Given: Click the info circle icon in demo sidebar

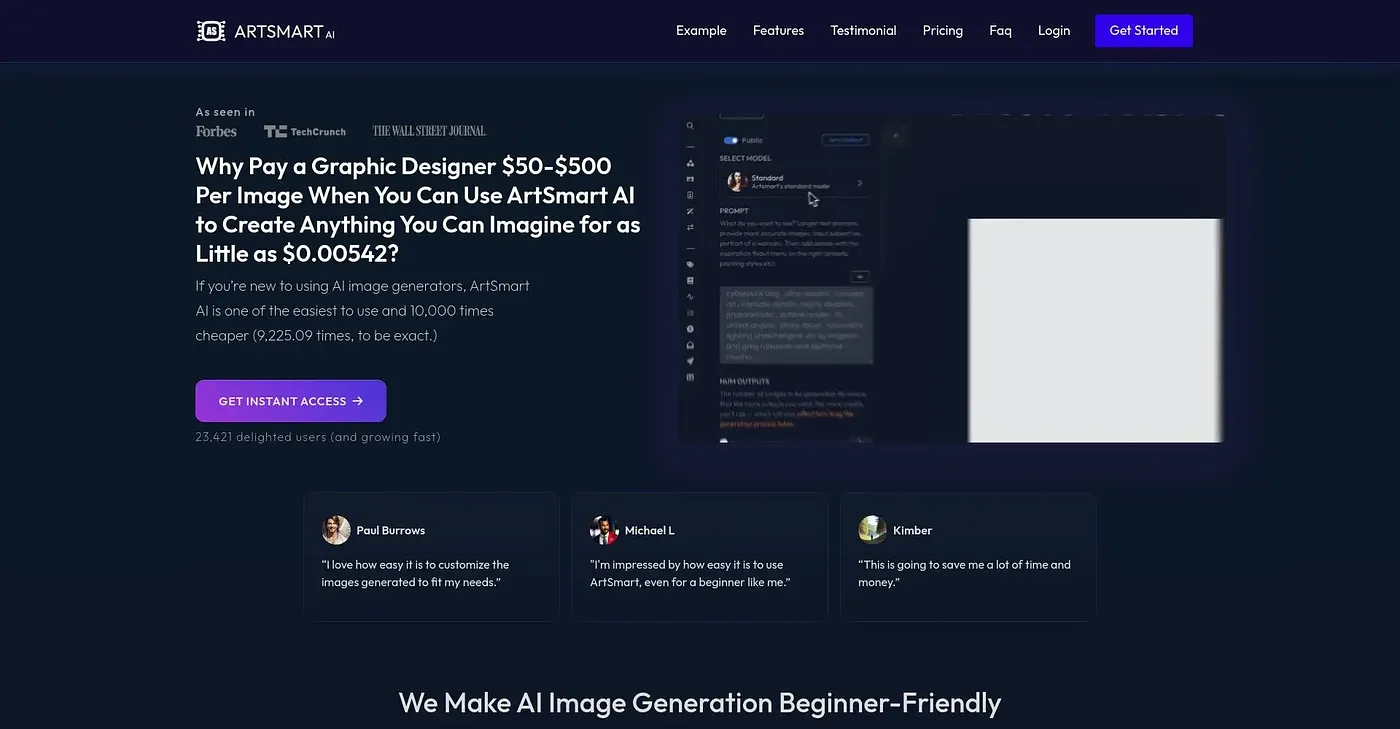Looking at the screenshot, I should click(690, 329).
